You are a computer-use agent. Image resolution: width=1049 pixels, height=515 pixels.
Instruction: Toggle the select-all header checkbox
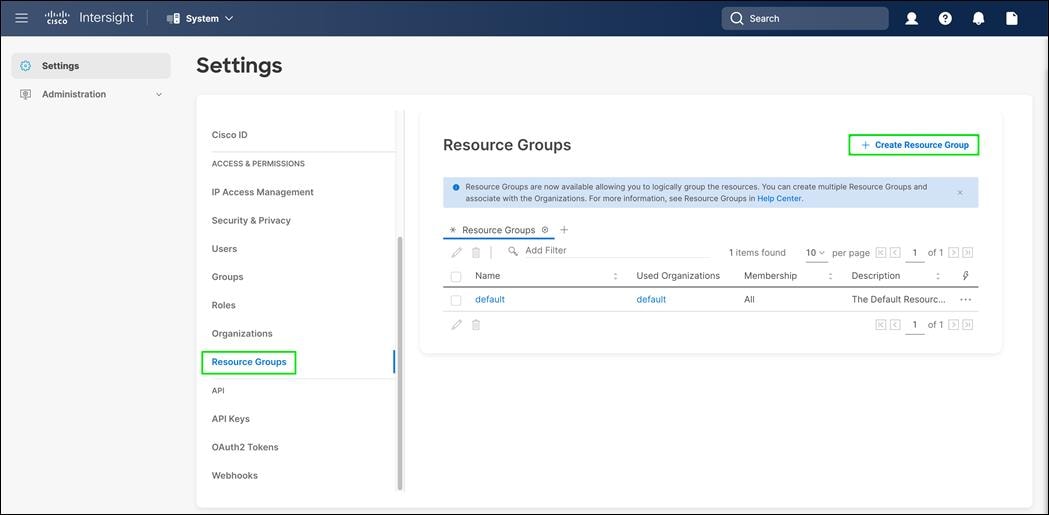click(456, 277)
